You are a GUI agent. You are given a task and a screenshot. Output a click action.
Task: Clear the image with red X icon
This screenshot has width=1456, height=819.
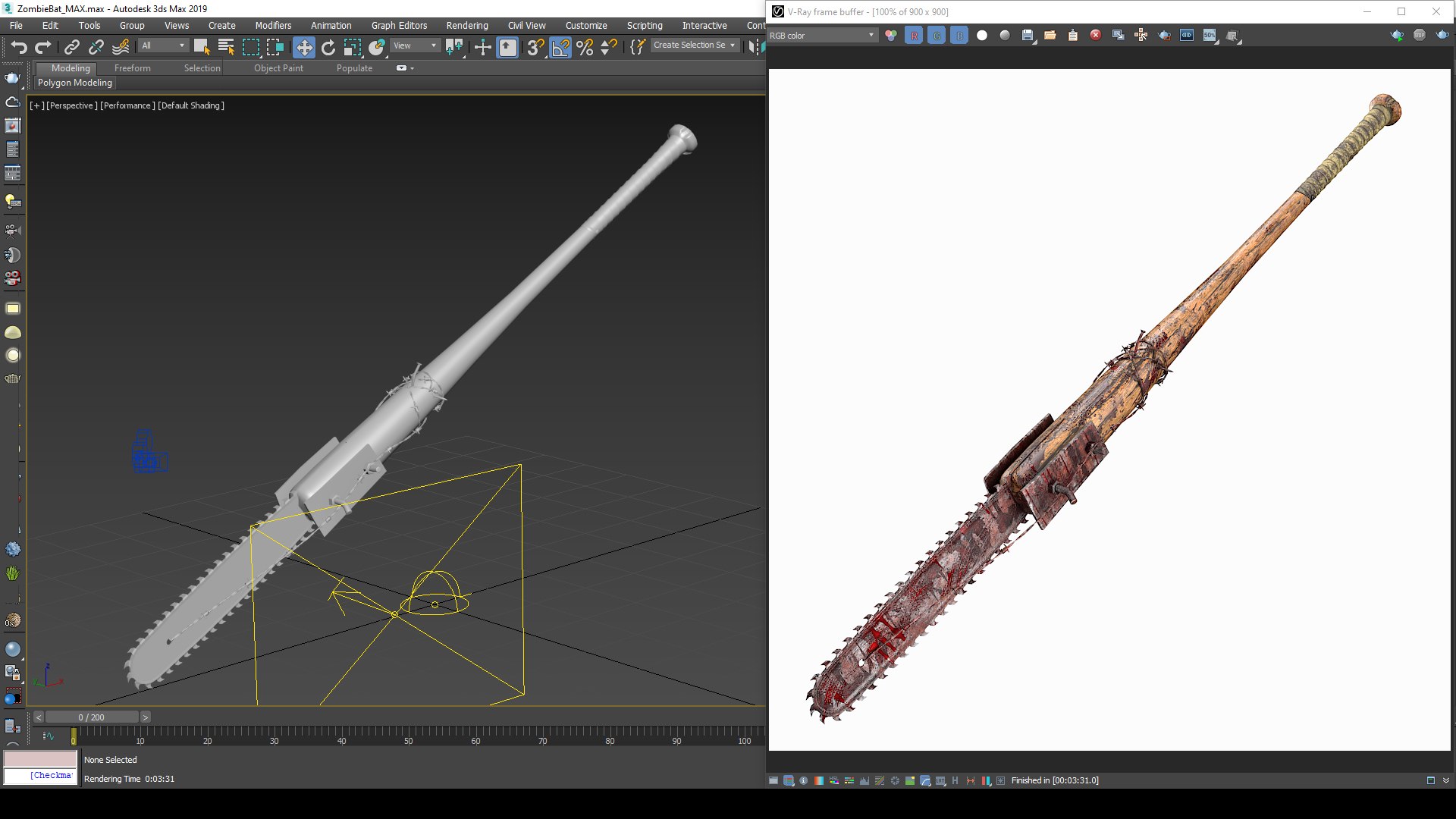[x=1096, y=36]
